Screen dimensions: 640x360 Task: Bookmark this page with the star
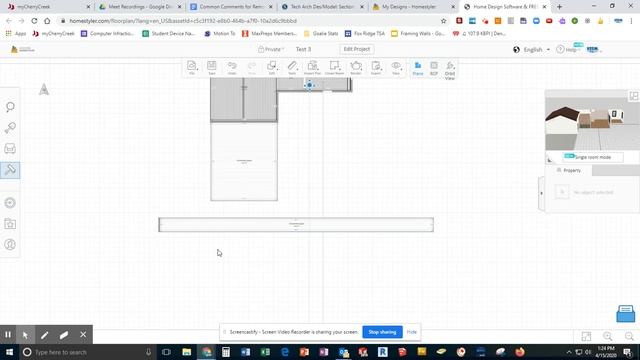pos(443,21)
